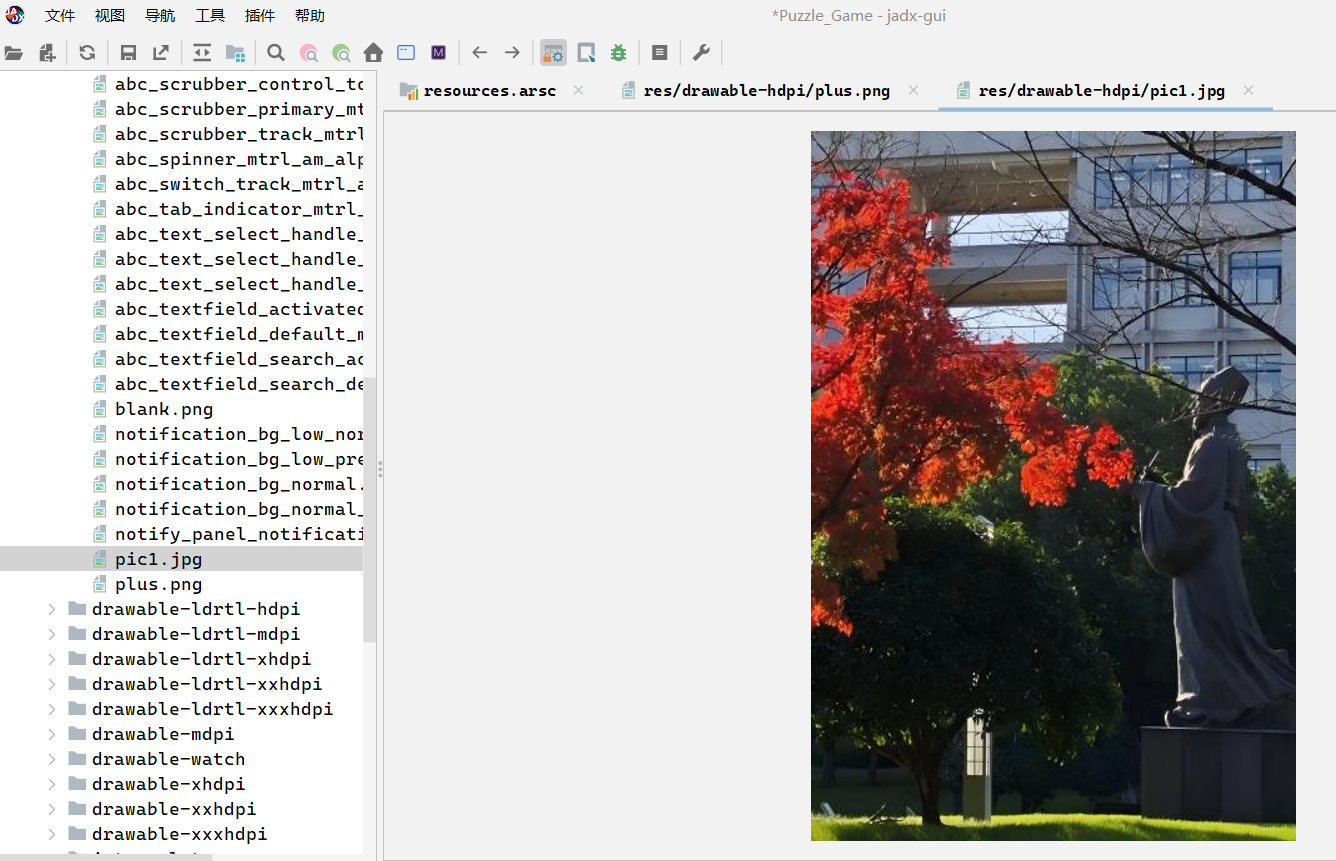Click the Reload files icon
Screen dimensions: 1336x861
pos(87,53)
